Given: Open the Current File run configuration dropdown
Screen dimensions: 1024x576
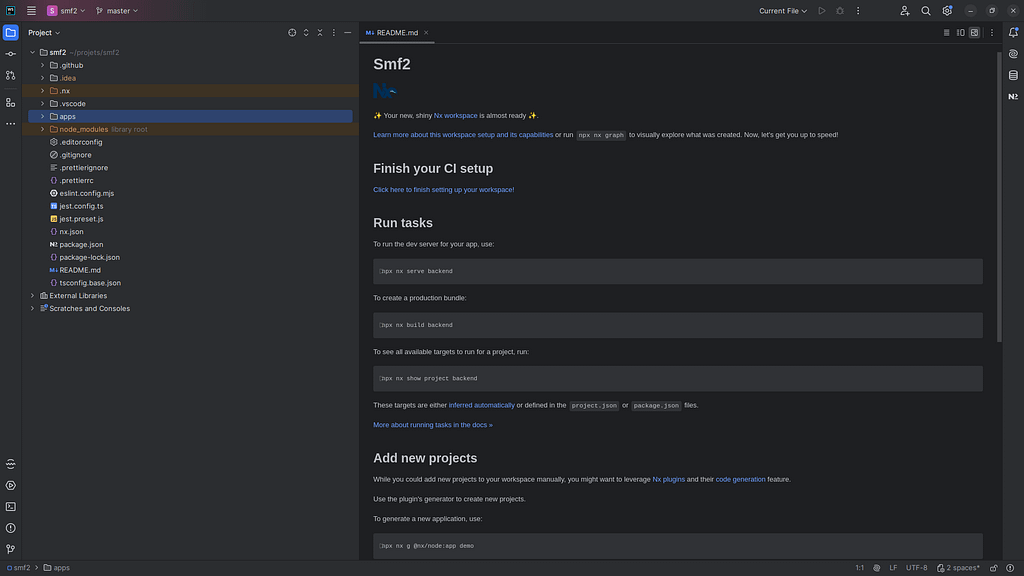Looking at the screenshot, I should point(782,11).
